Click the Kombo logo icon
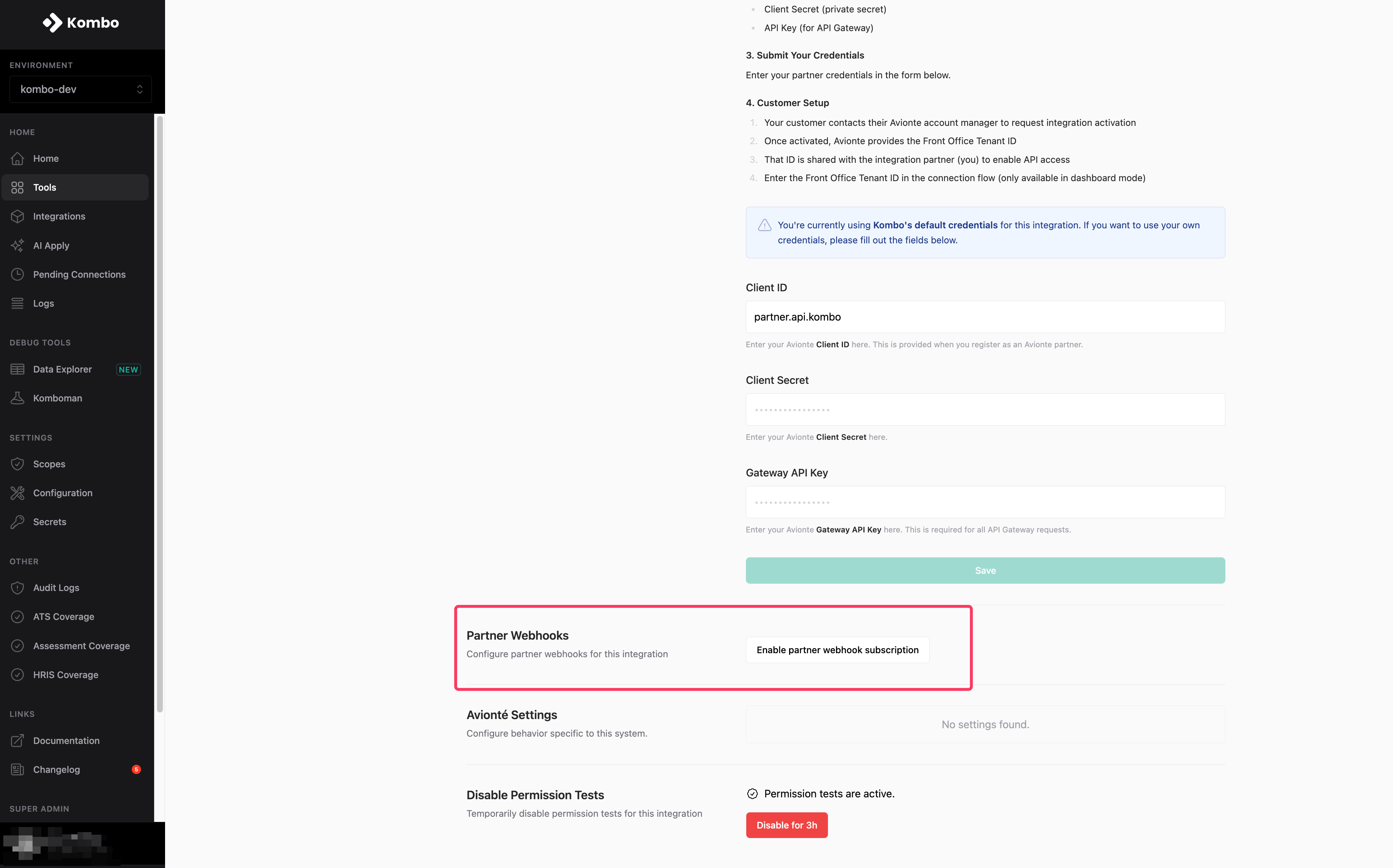The width and height of the screenshot is (1393, 868). tap(52, 23)
